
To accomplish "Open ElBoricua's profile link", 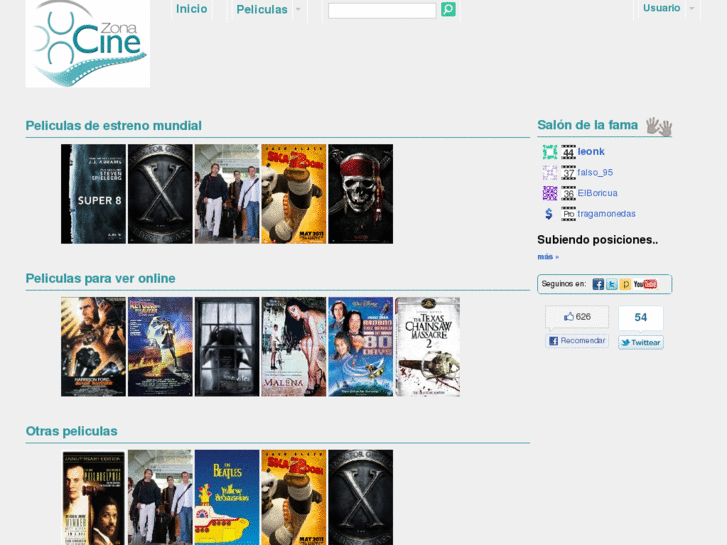I will click(598, 193).
